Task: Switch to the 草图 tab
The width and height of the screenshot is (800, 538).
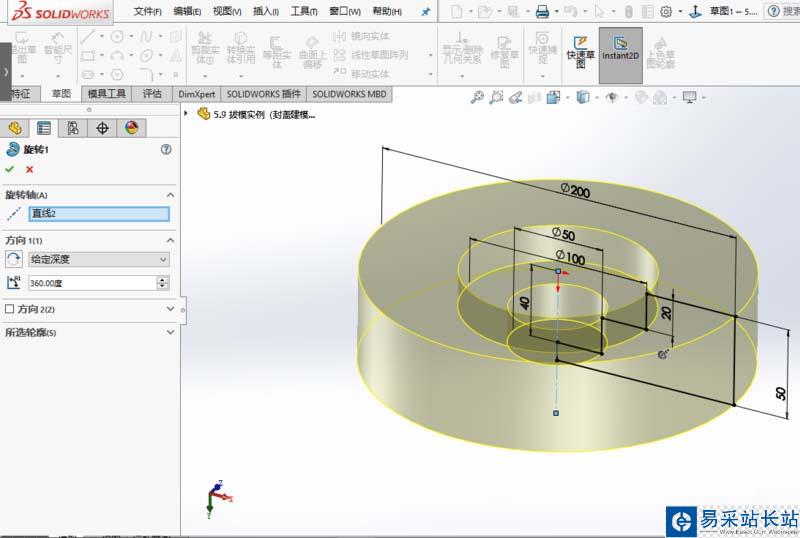Action: click(61, 93)
